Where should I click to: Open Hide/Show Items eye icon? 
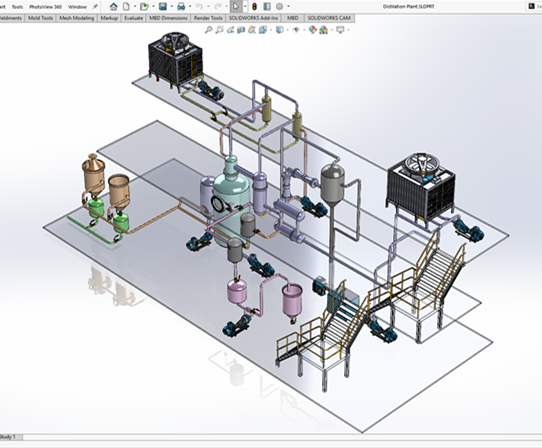point(296,30)
